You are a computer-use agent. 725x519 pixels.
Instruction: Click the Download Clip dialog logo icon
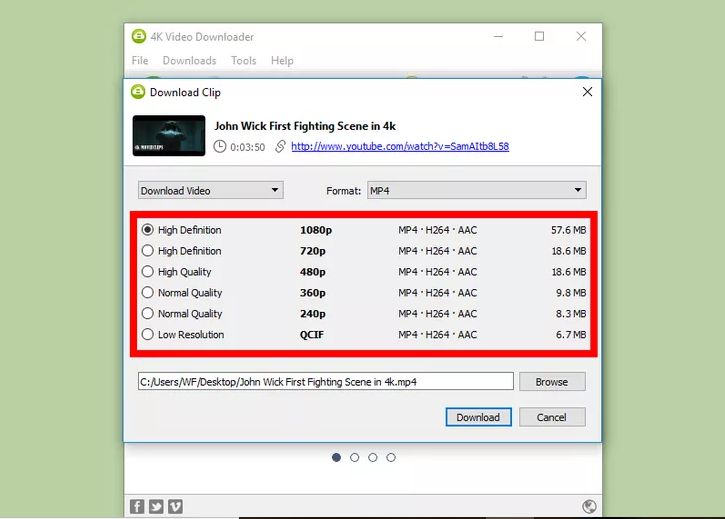138,92
